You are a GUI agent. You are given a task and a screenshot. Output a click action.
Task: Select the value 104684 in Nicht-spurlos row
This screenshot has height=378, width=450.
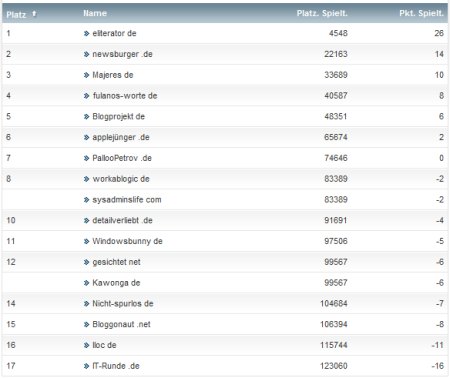click(x=334, y=304)
